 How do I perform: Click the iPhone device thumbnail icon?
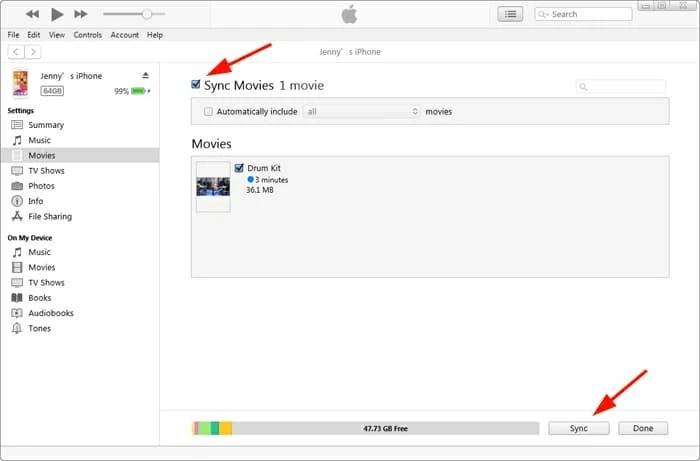coord(20,83)
